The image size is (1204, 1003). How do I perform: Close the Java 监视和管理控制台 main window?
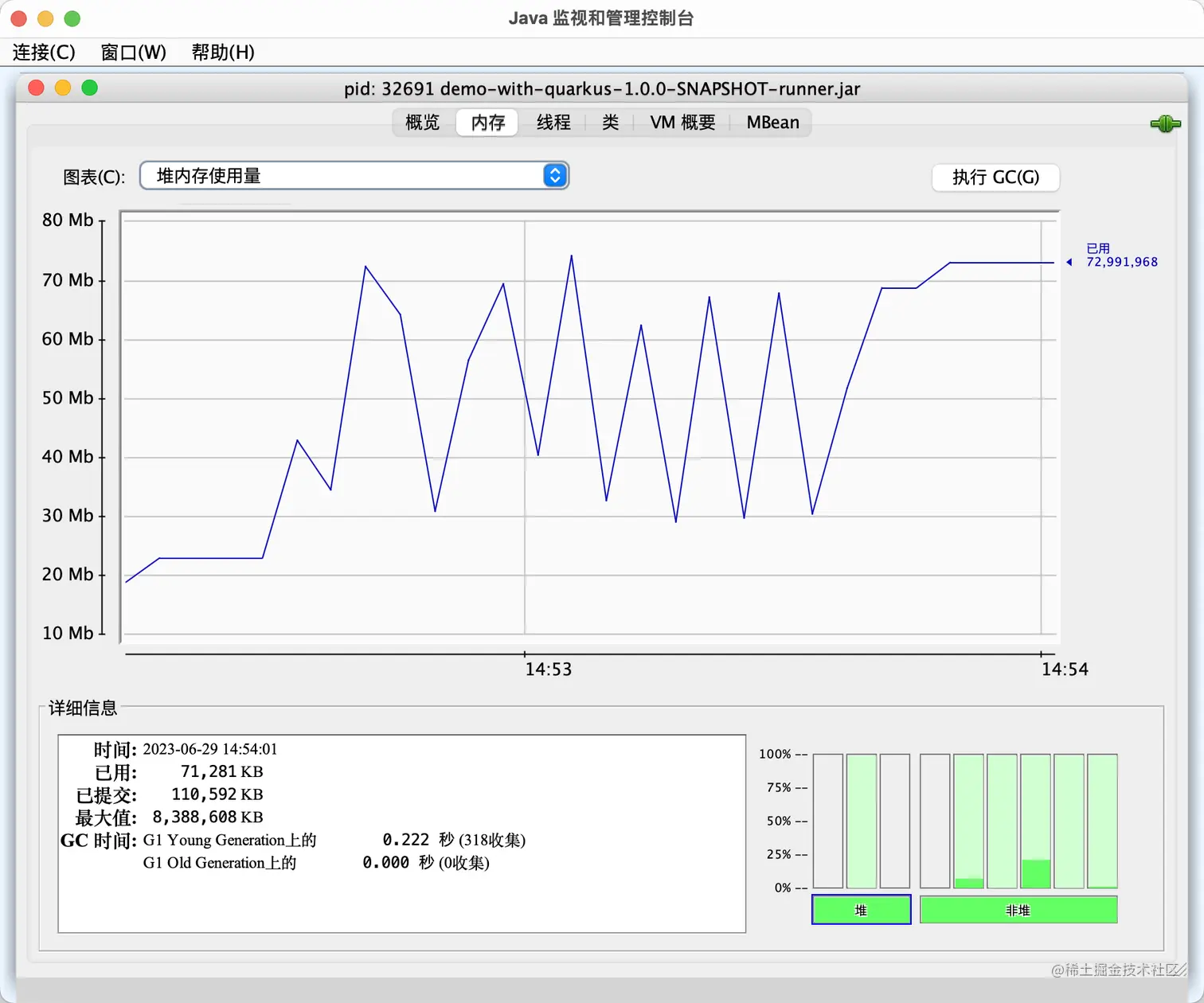coord(19,18)
